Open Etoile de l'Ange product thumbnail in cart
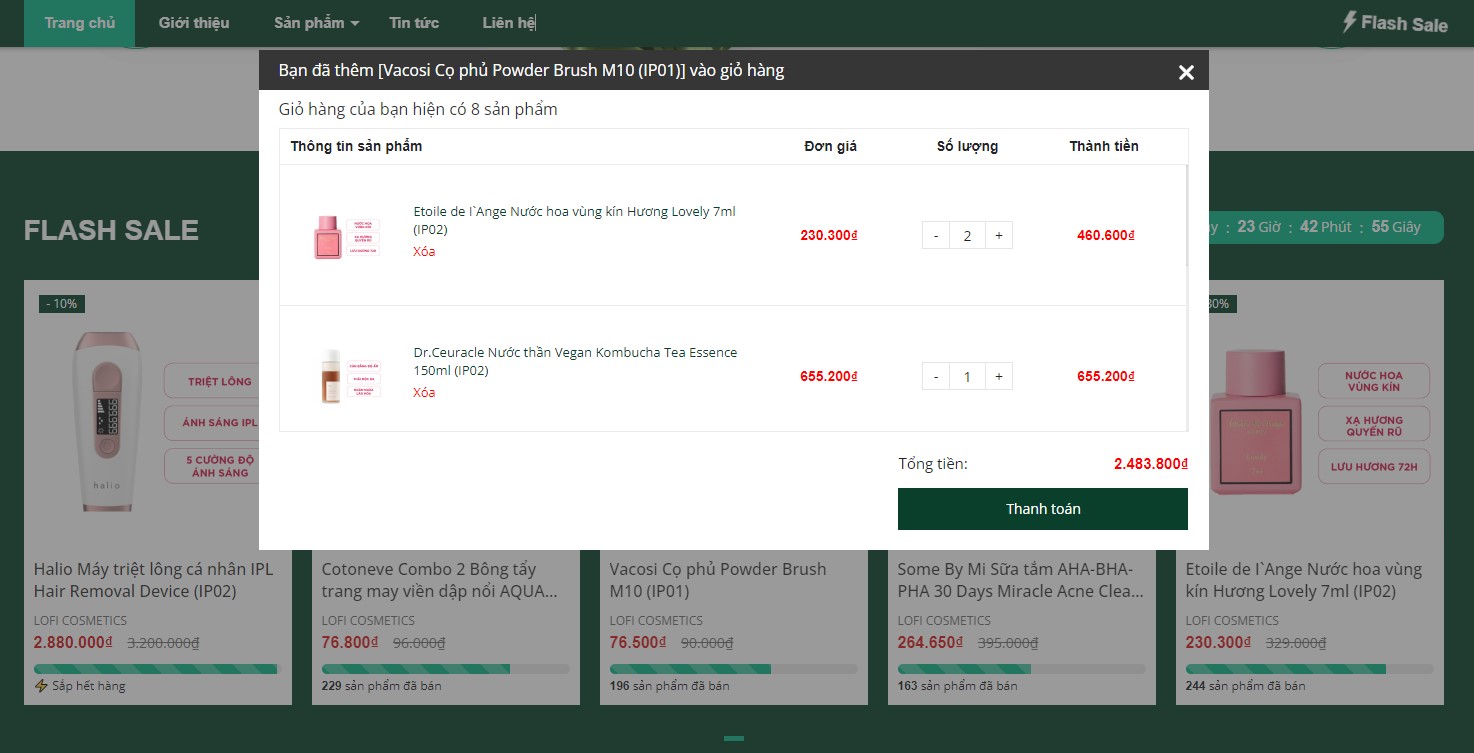 point(347,237)
